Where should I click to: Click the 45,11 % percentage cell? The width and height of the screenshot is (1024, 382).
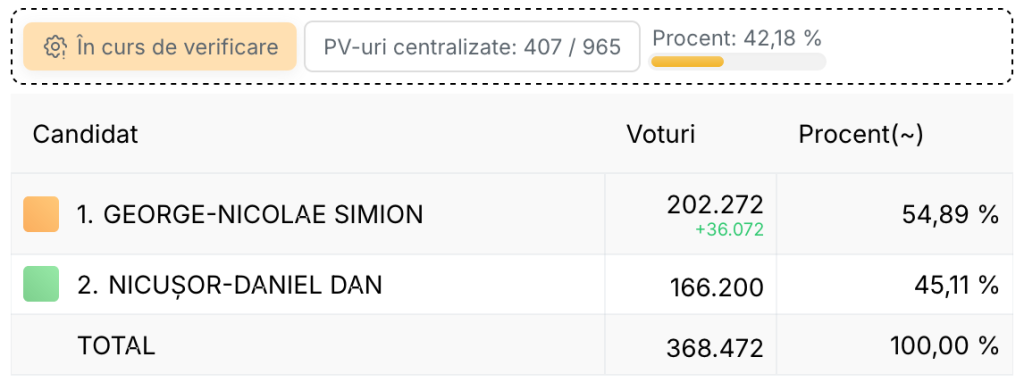954,285
